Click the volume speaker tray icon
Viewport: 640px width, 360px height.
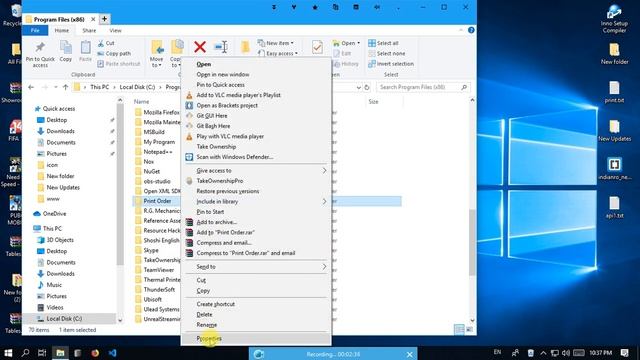click(566, 353)
